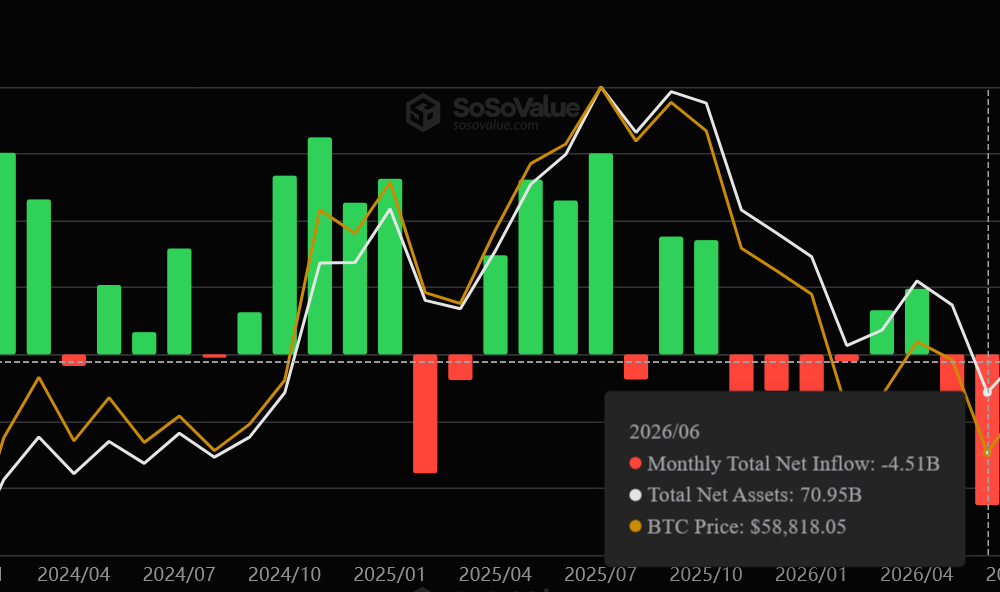Select the green bar at 2025/05
1000x592 pixels.
click(531, 267)
